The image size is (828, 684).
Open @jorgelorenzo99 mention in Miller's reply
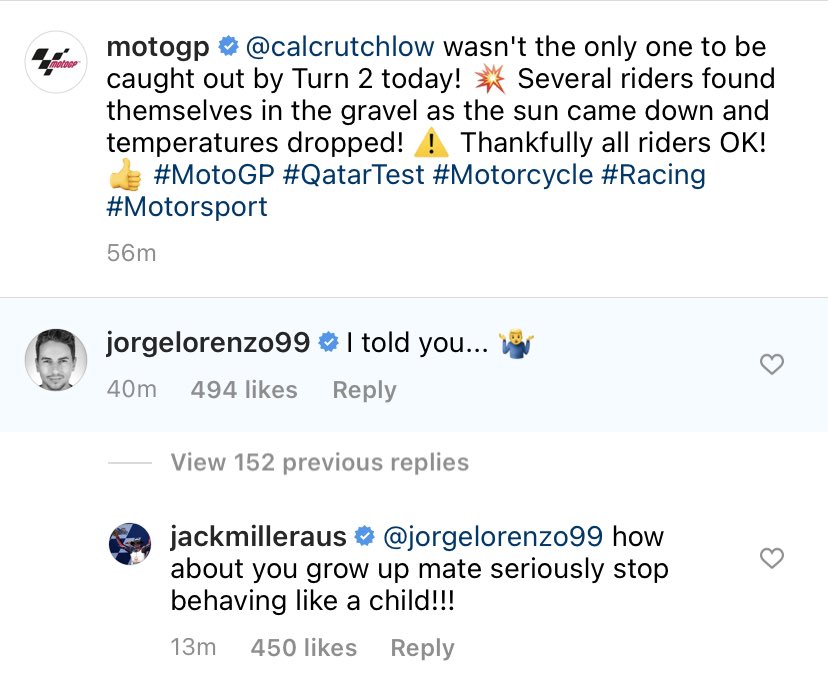pos(493,537)
